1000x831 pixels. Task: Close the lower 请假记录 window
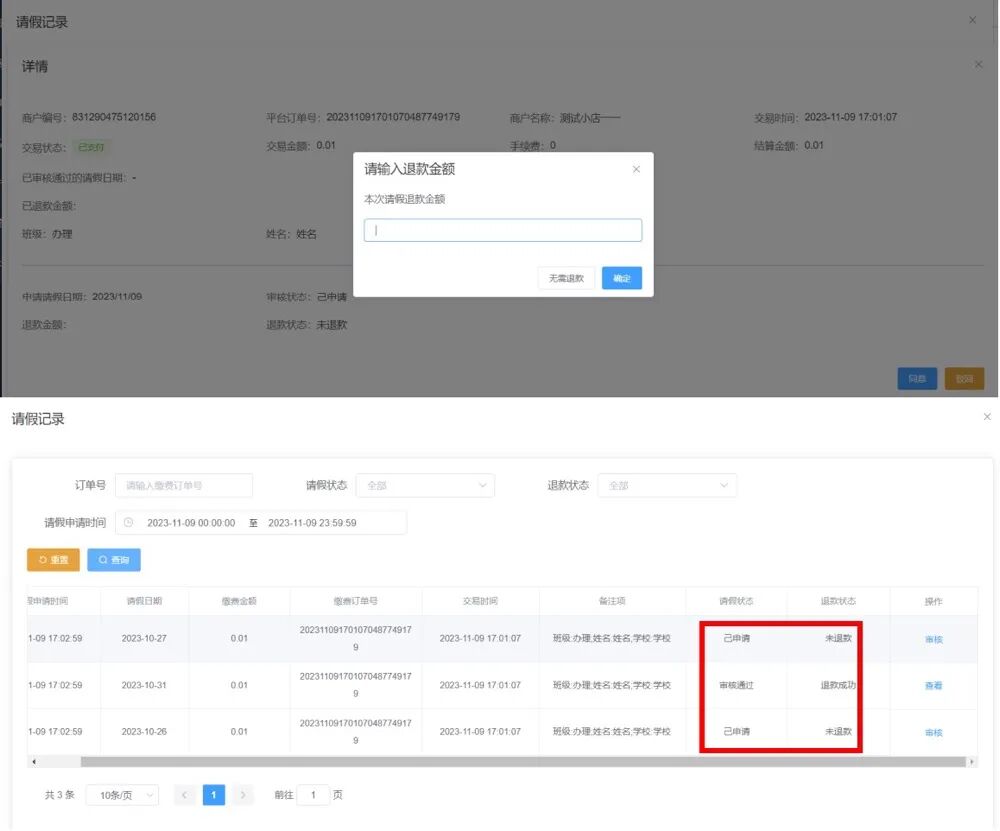tap(987, 416)
